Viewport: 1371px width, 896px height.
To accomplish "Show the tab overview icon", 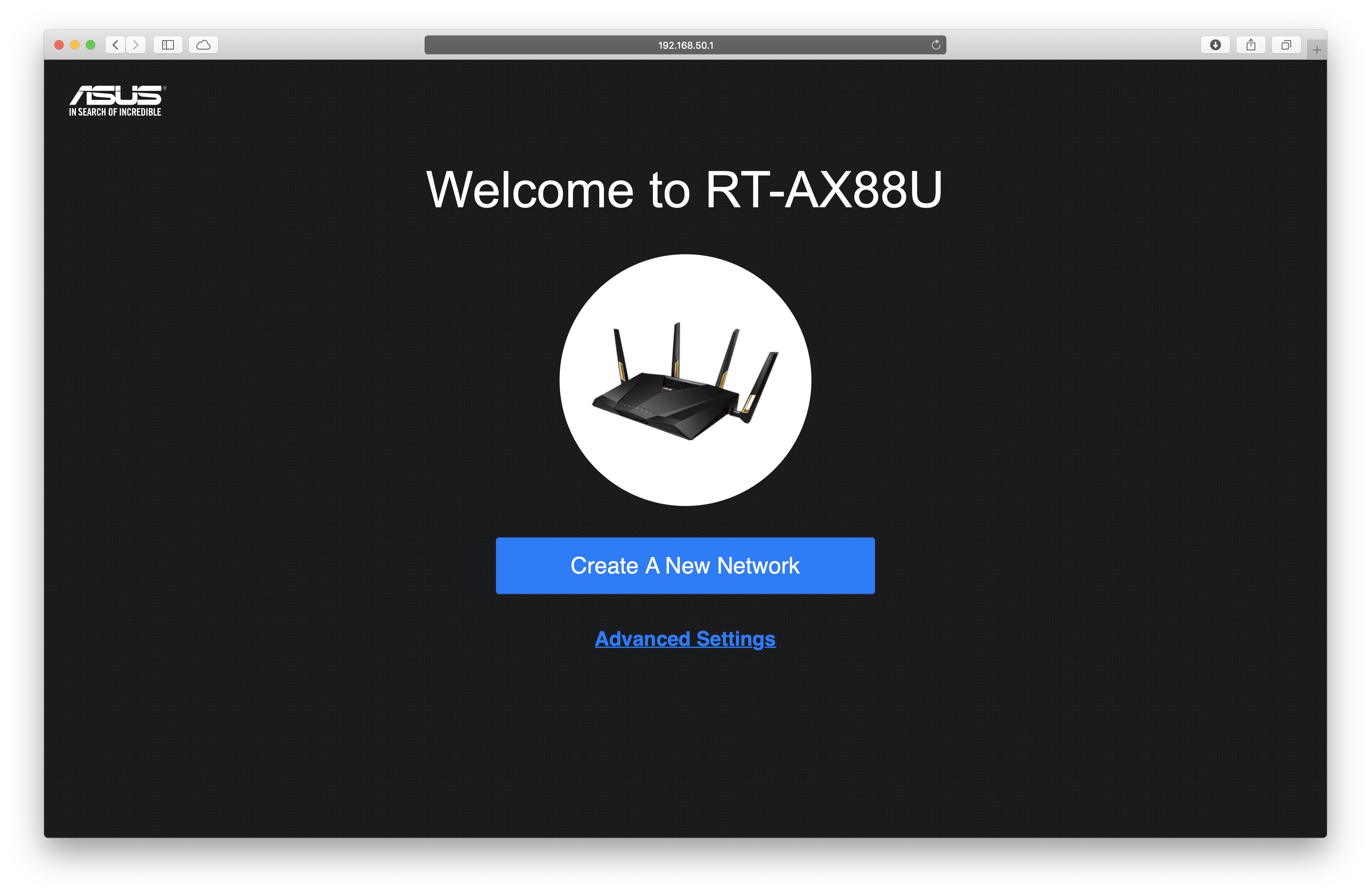I will (1286, 45).
